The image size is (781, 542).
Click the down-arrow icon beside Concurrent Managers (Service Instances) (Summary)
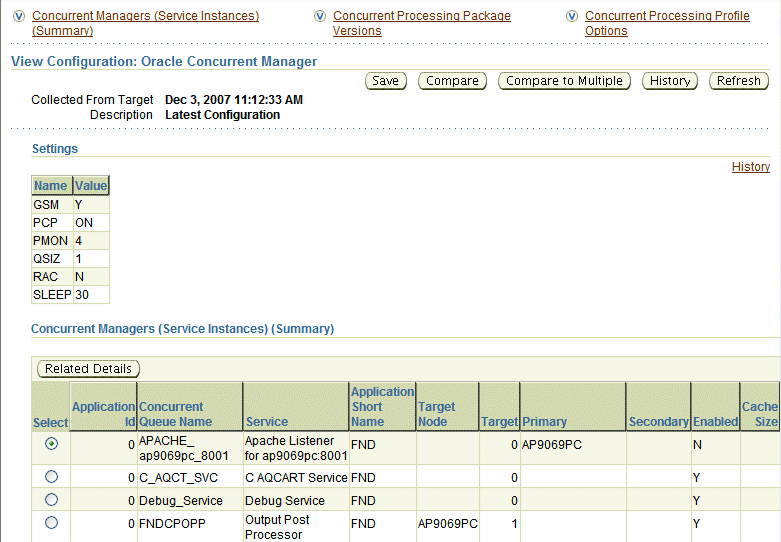[19, 16]
